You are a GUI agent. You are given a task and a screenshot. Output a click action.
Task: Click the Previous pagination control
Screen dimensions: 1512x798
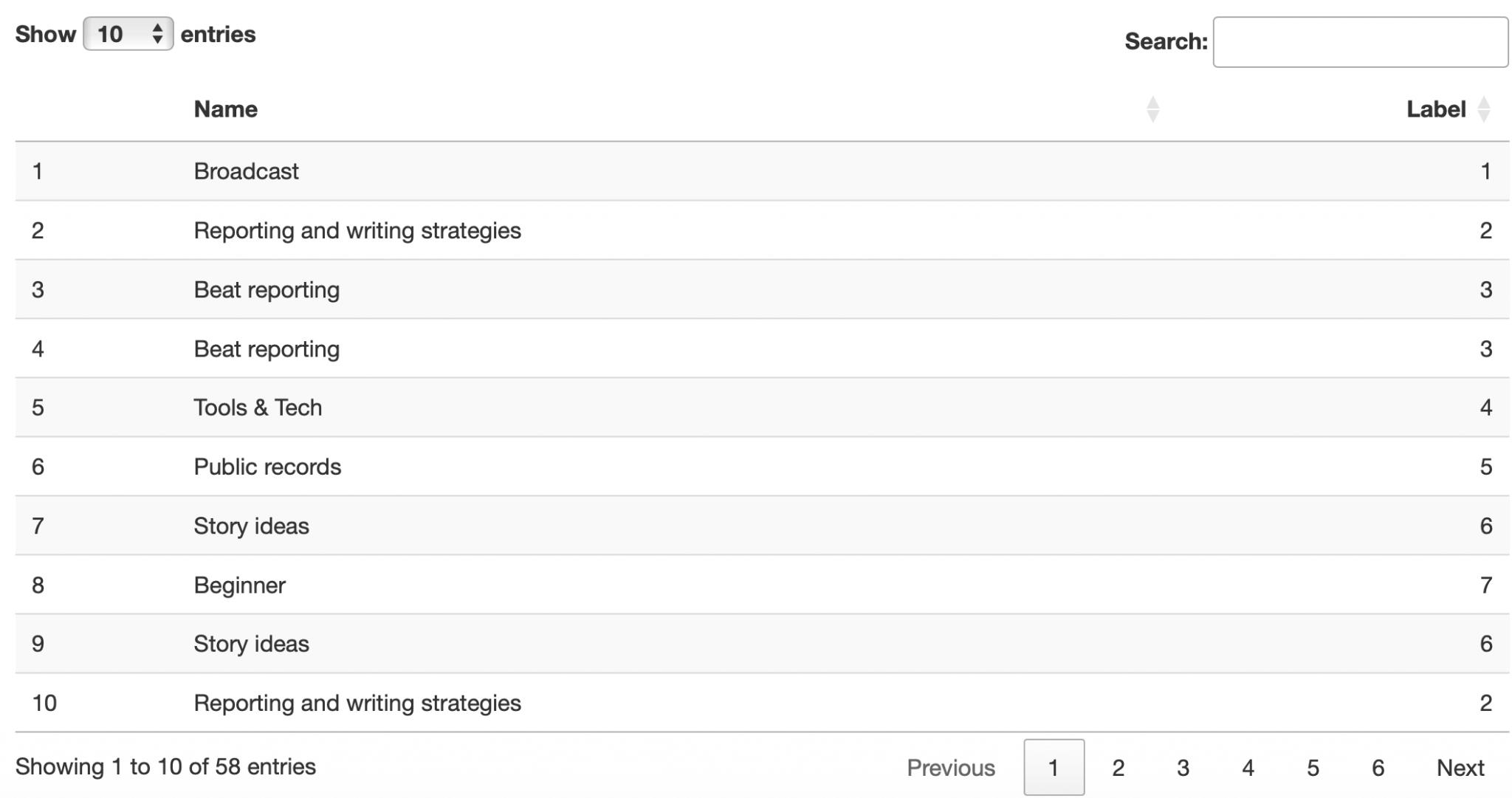pyautogui.click(x=950, y=768)
